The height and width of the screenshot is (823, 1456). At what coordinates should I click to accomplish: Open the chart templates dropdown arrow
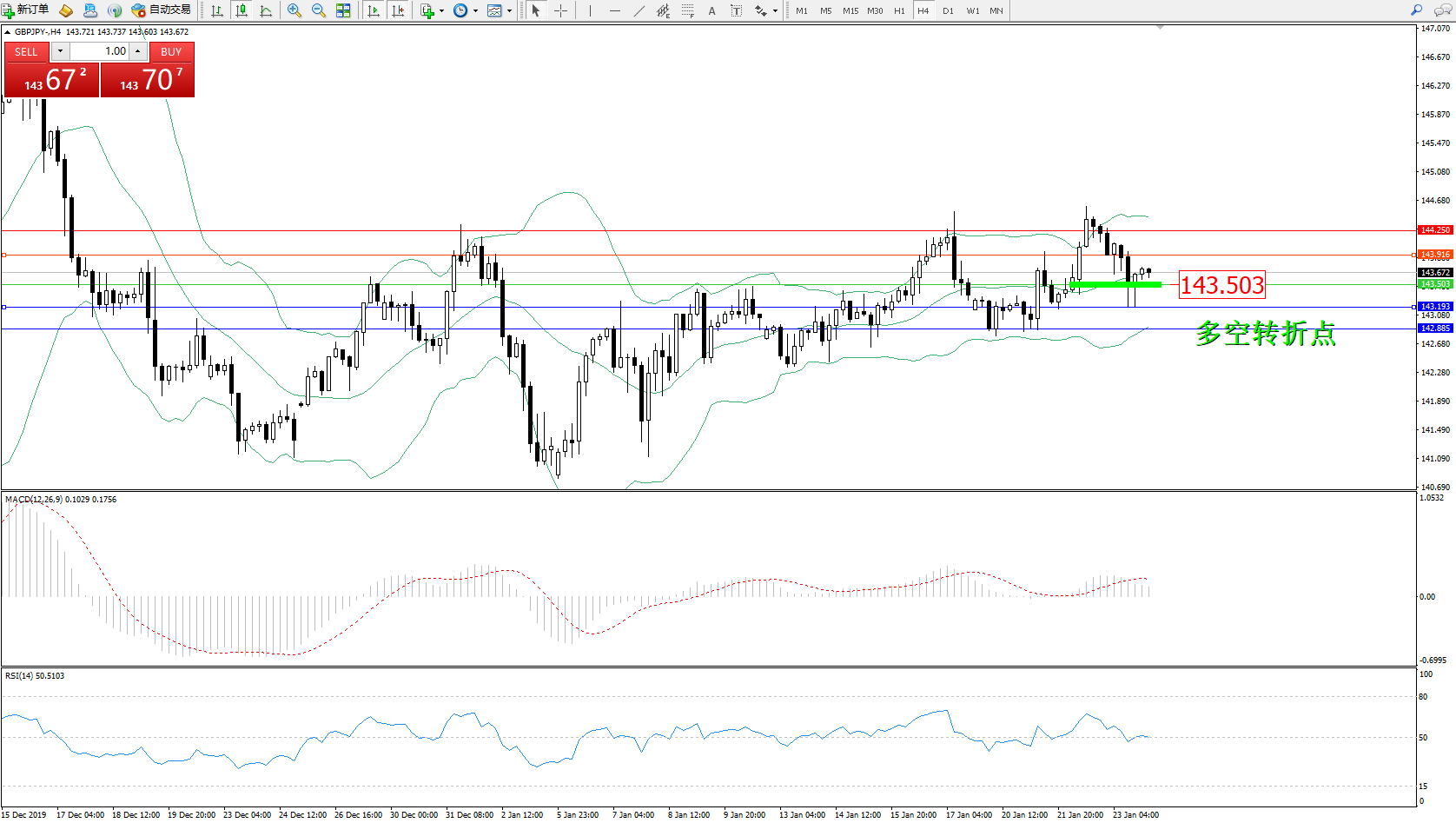tap(509, 11)
